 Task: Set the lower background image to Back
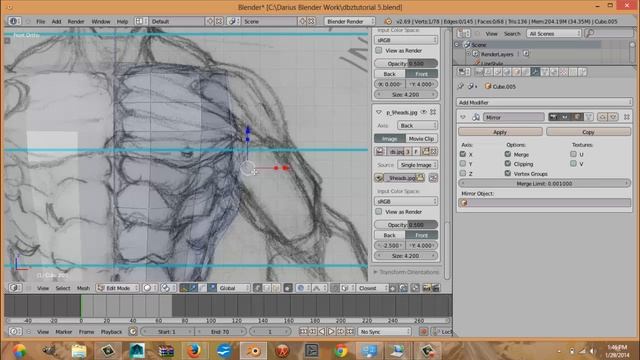[390, 235]
